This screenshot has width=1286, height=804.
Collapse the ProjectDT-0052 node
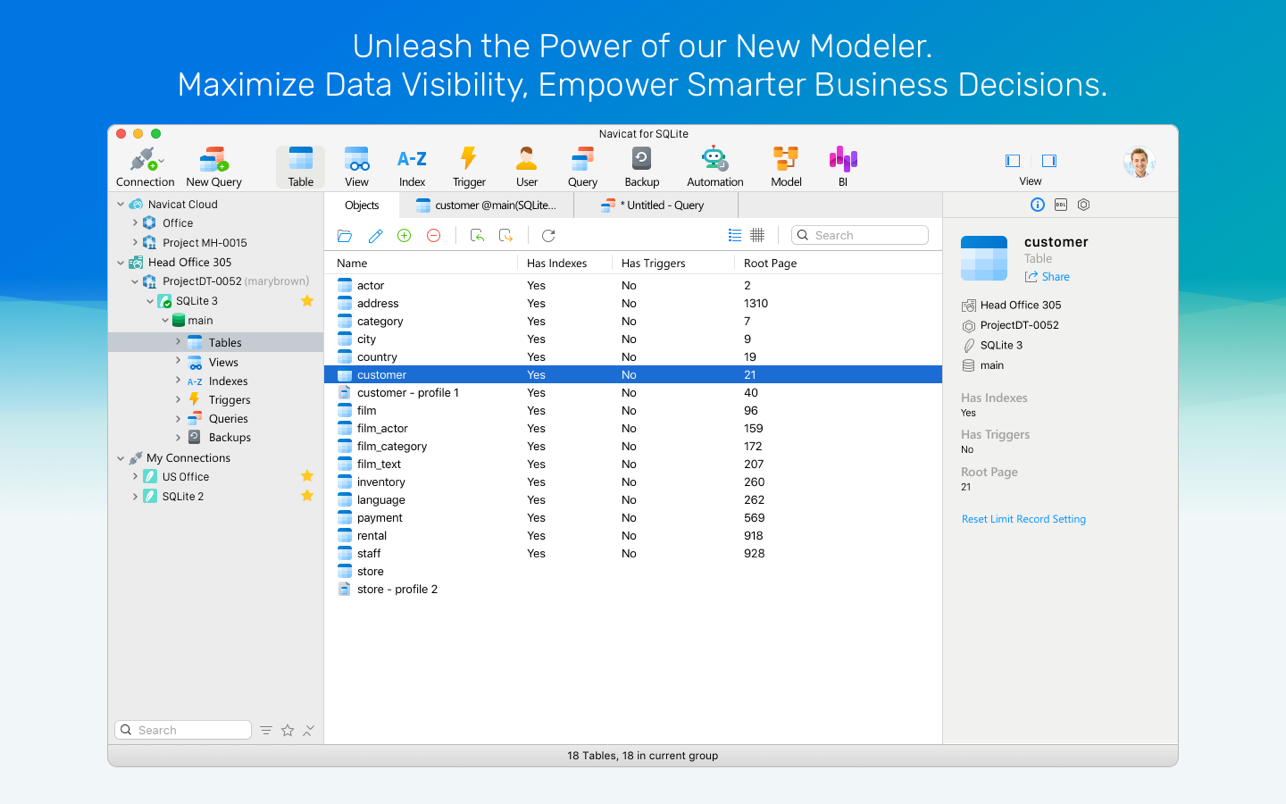tap(135, 281)
